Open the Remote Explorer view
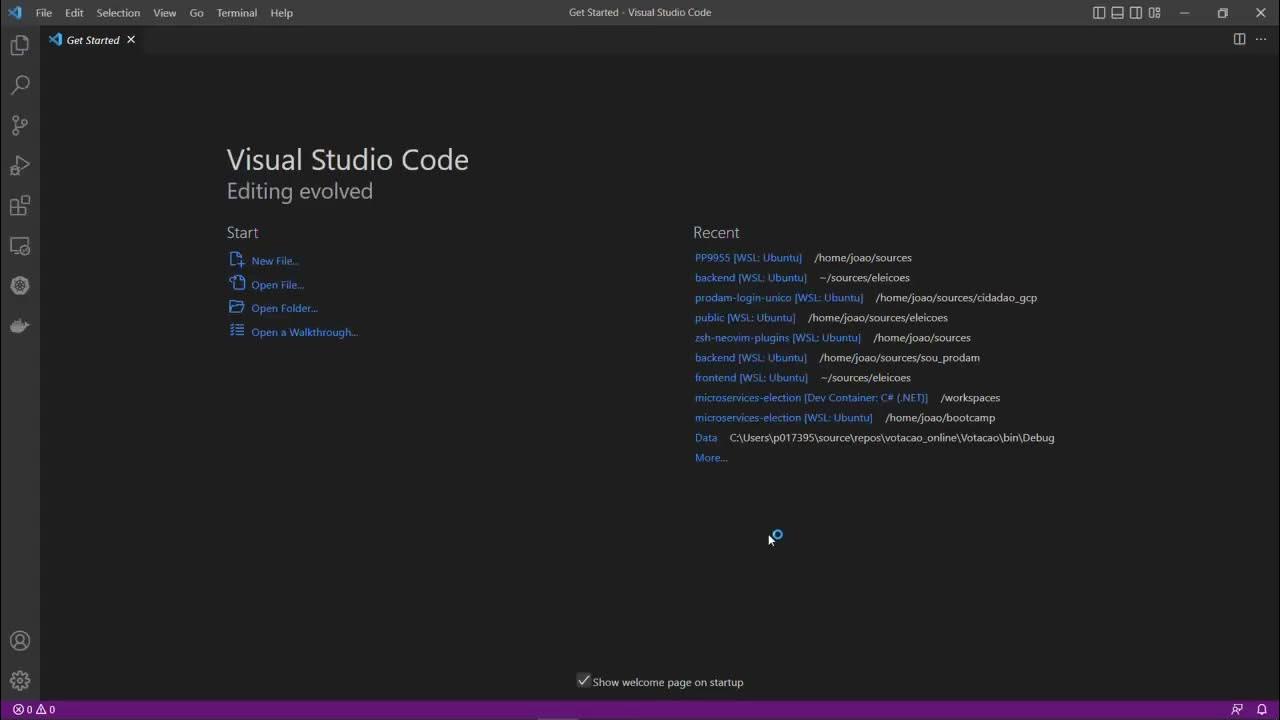This screenshot has height=720, width=1280. [x=20, y=246]
